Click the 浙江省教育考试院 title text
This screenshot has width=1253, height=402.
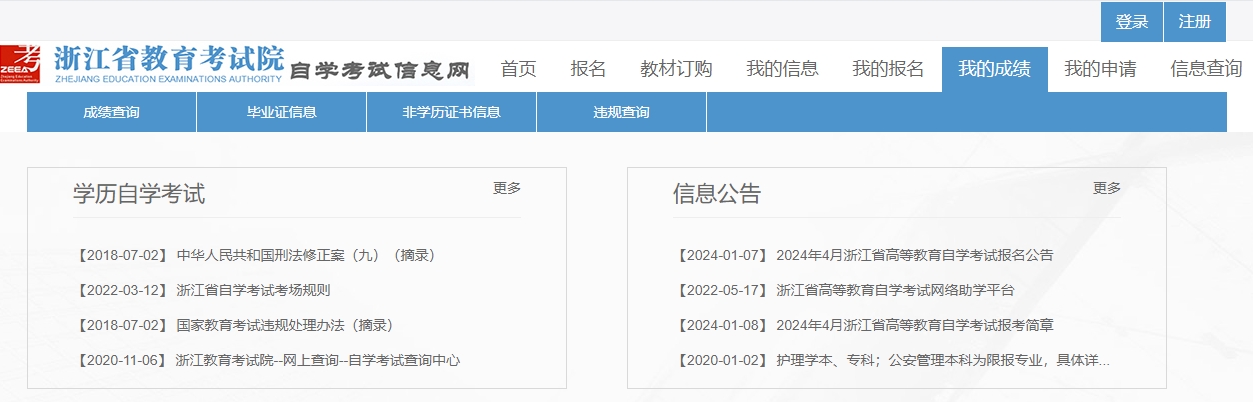coord(168,57)
